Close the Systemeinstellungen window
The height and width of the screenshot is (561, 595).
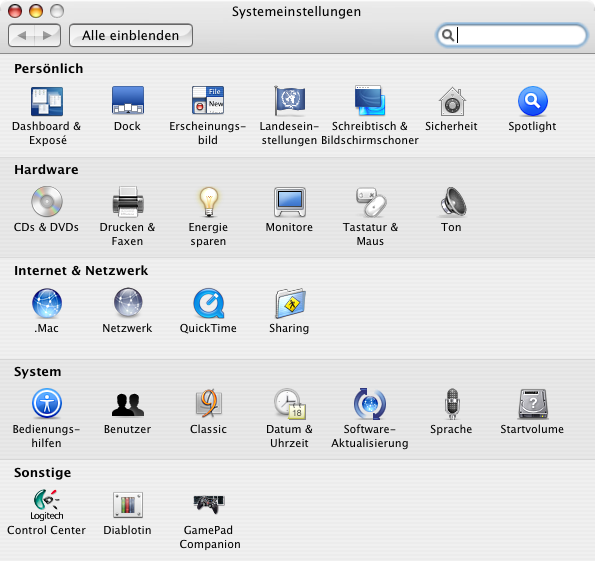pos(15,11)
